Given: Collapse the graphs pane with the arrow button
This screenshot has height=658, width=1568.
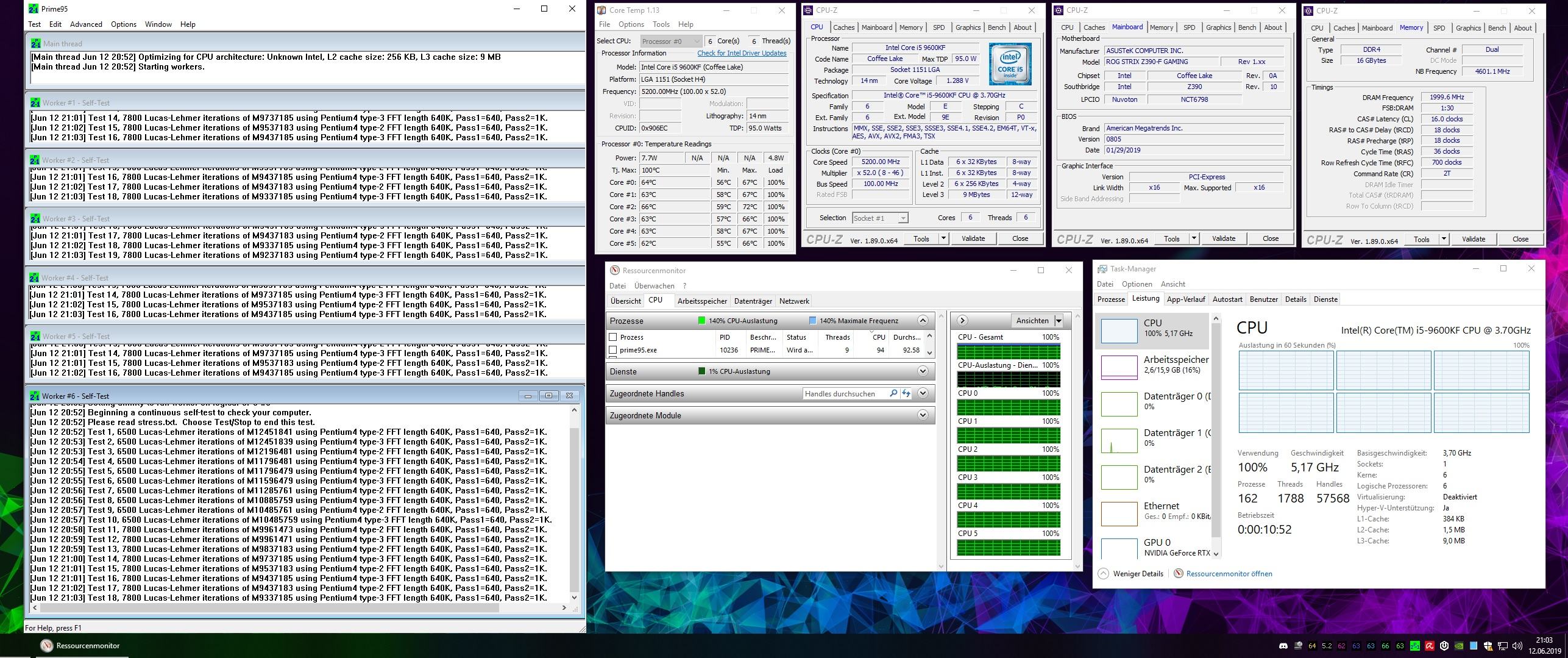Looking at the screenshot, I should coord(962,320).
